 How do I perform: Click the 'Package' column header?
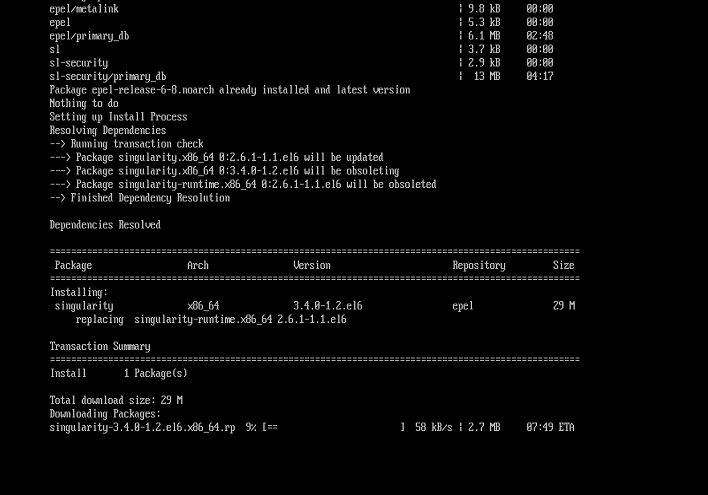coord(73,266)
